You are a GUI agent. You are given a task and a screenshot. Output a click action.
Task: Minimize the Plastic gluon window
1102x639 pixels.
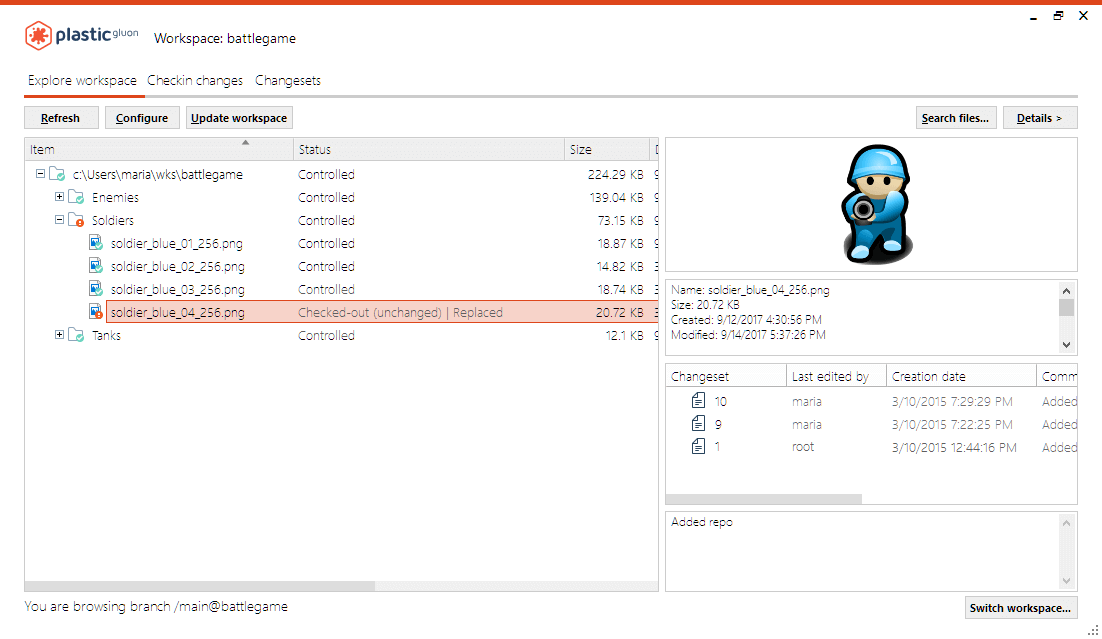pyautogui.click(x=1033, y=16)
